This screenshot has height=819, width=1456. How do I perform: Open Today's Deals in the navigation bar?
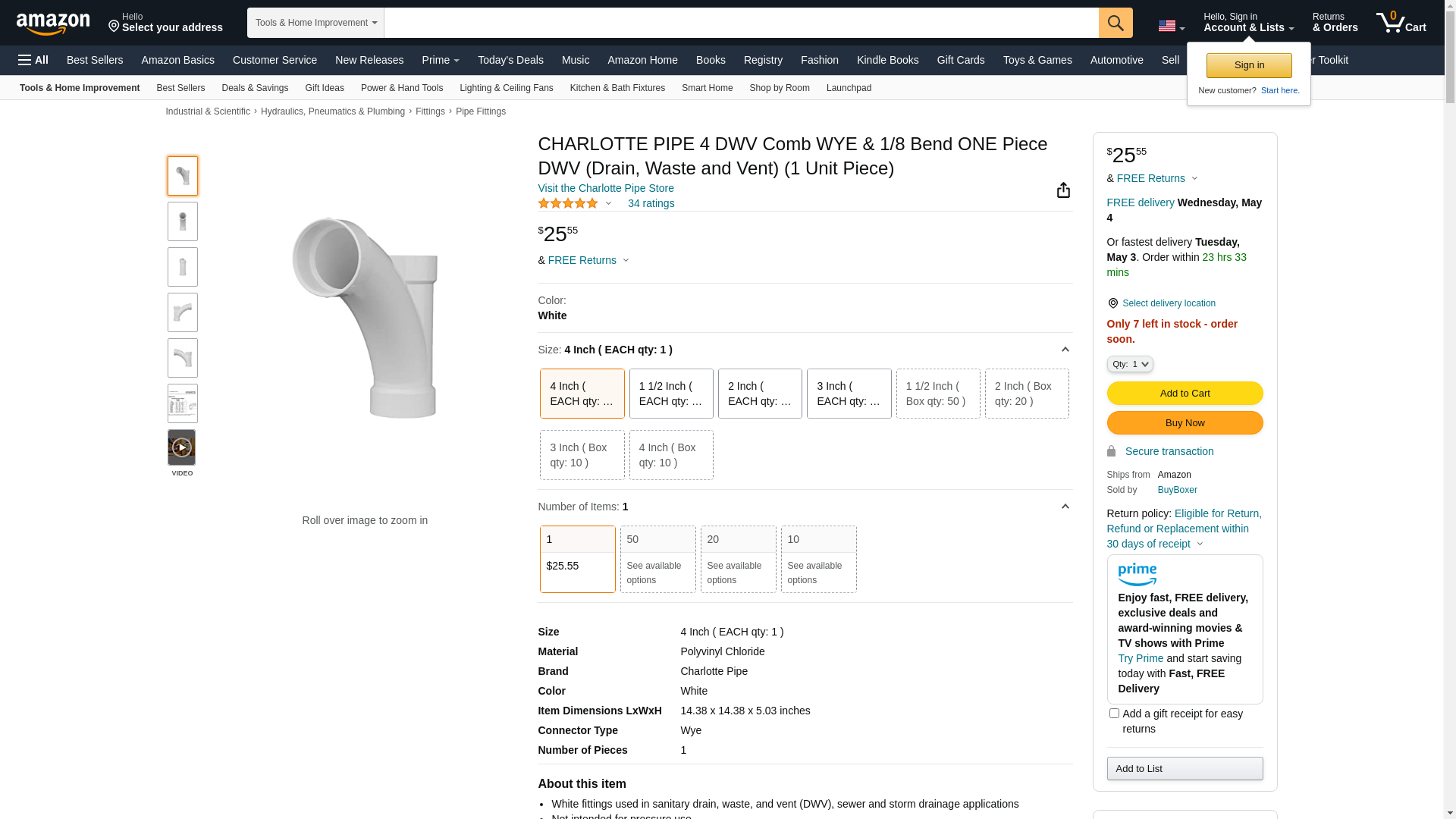510,60
